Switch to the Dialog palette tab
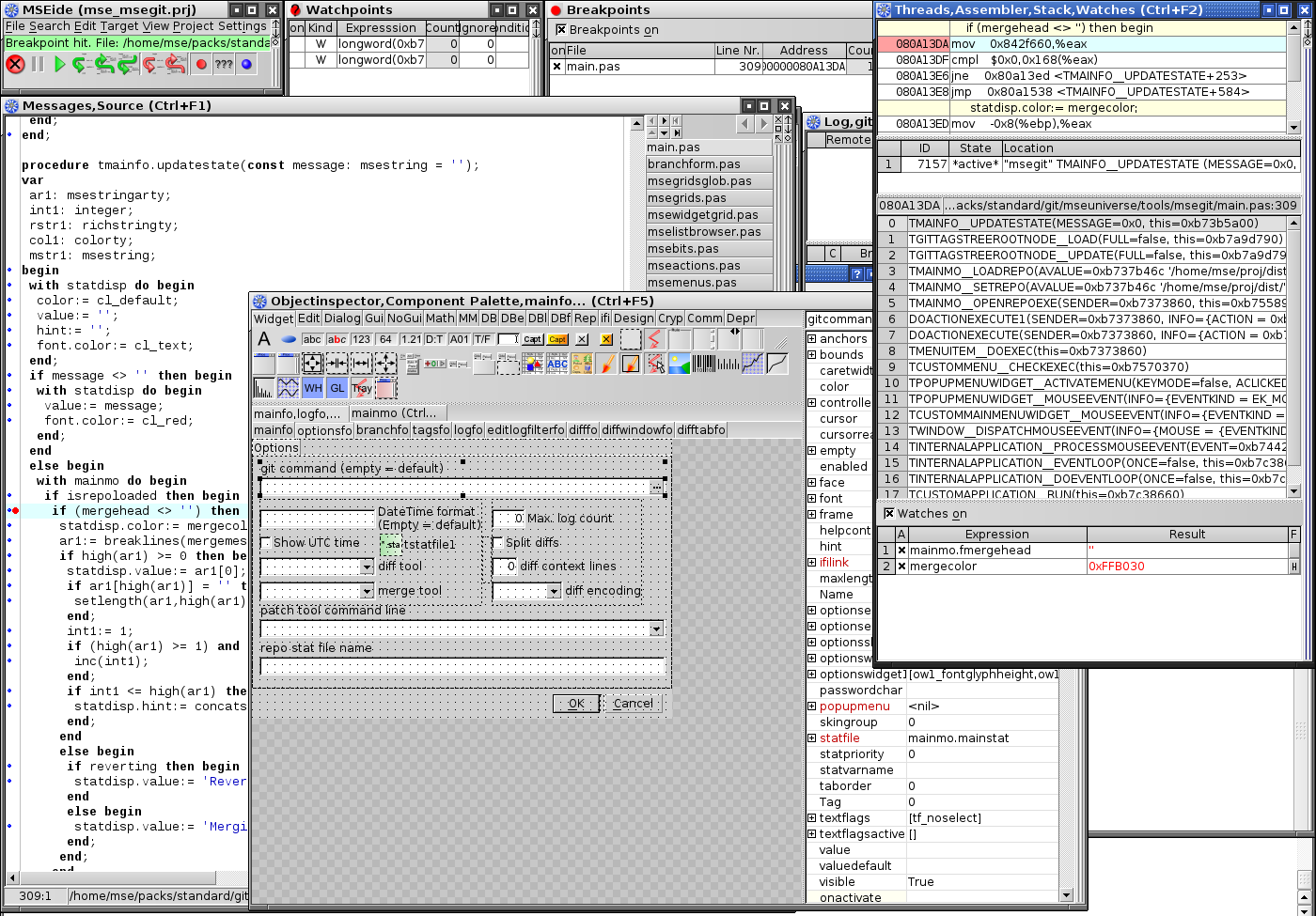The width and height of the screenshot is (1316, 916). [x=342, y=318]
